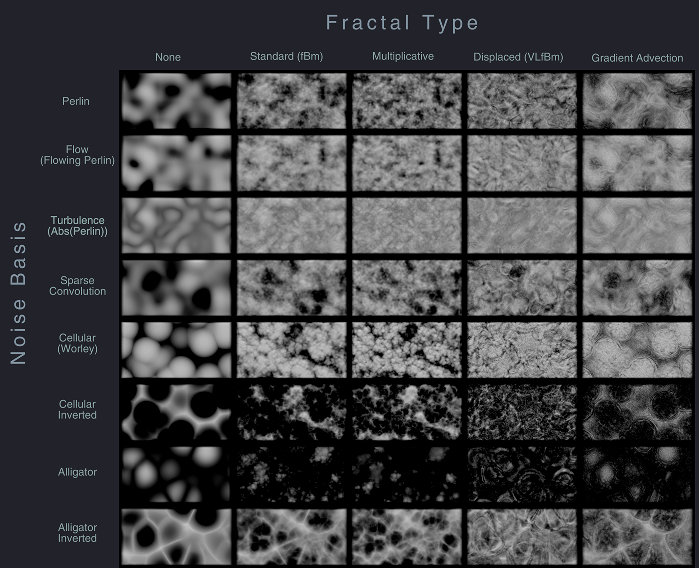699x568 pixels.
Task: Select the Sparse Convolution Displaced (VLfBm) thumbnail
Action: (x=522, y=288)
